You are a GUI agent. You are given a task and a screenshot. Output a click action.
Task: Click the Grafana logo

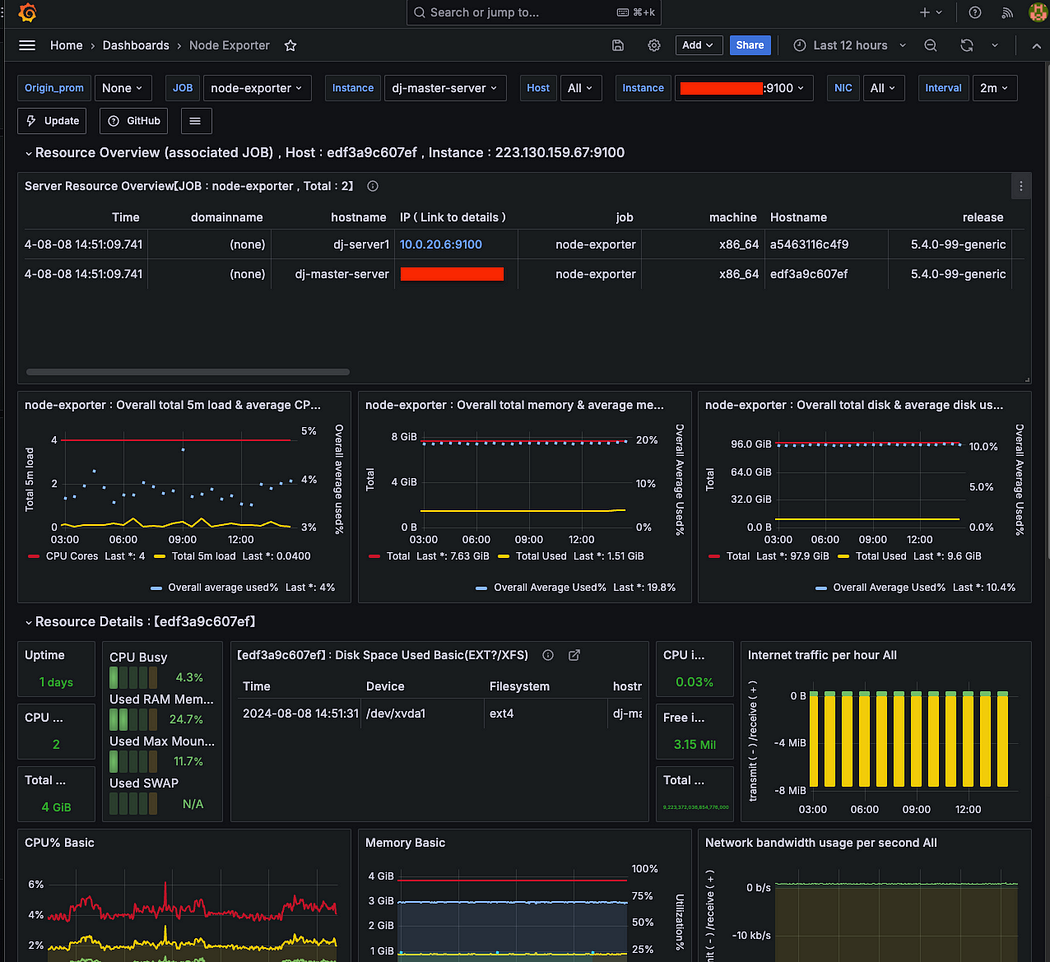[27, 13]
